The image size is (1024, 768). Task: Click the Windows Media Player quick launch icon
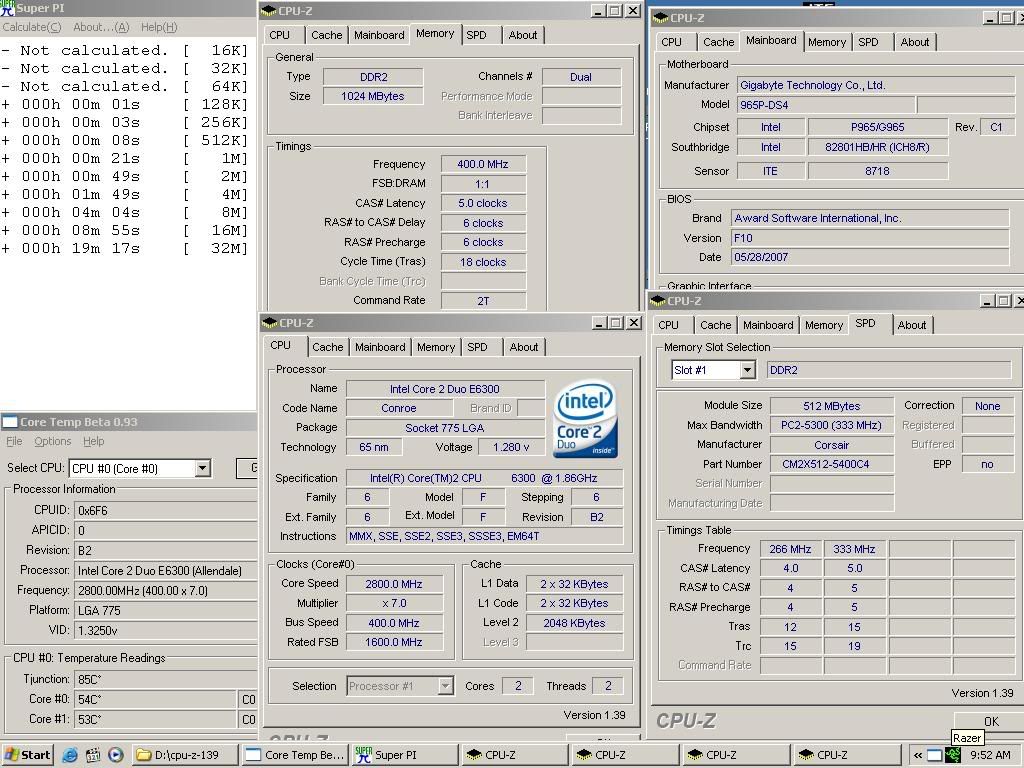click(116, 755)
